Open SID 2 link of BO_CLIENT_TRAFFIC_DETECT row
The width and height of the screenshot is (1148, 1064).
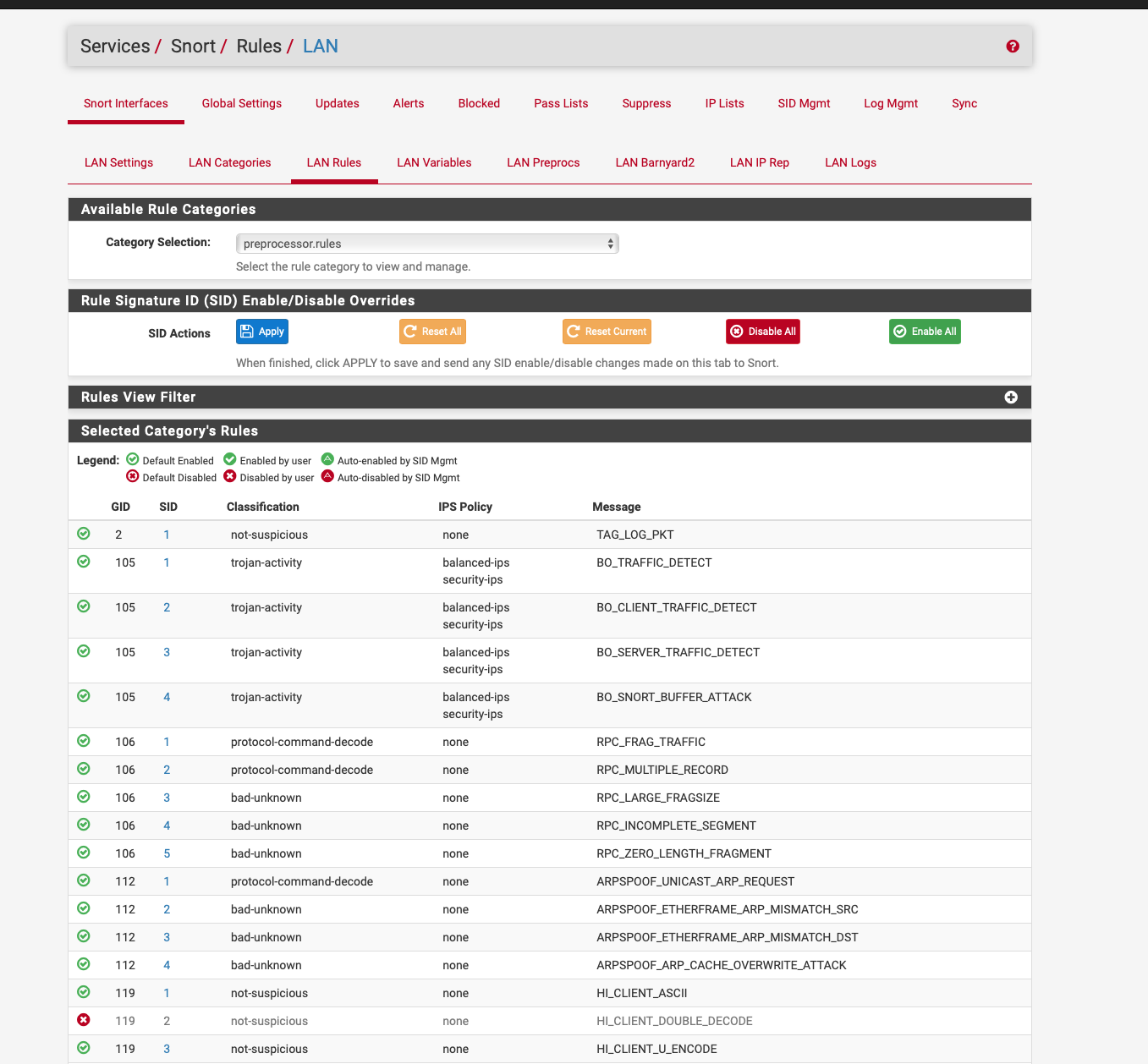coord(167,607)
